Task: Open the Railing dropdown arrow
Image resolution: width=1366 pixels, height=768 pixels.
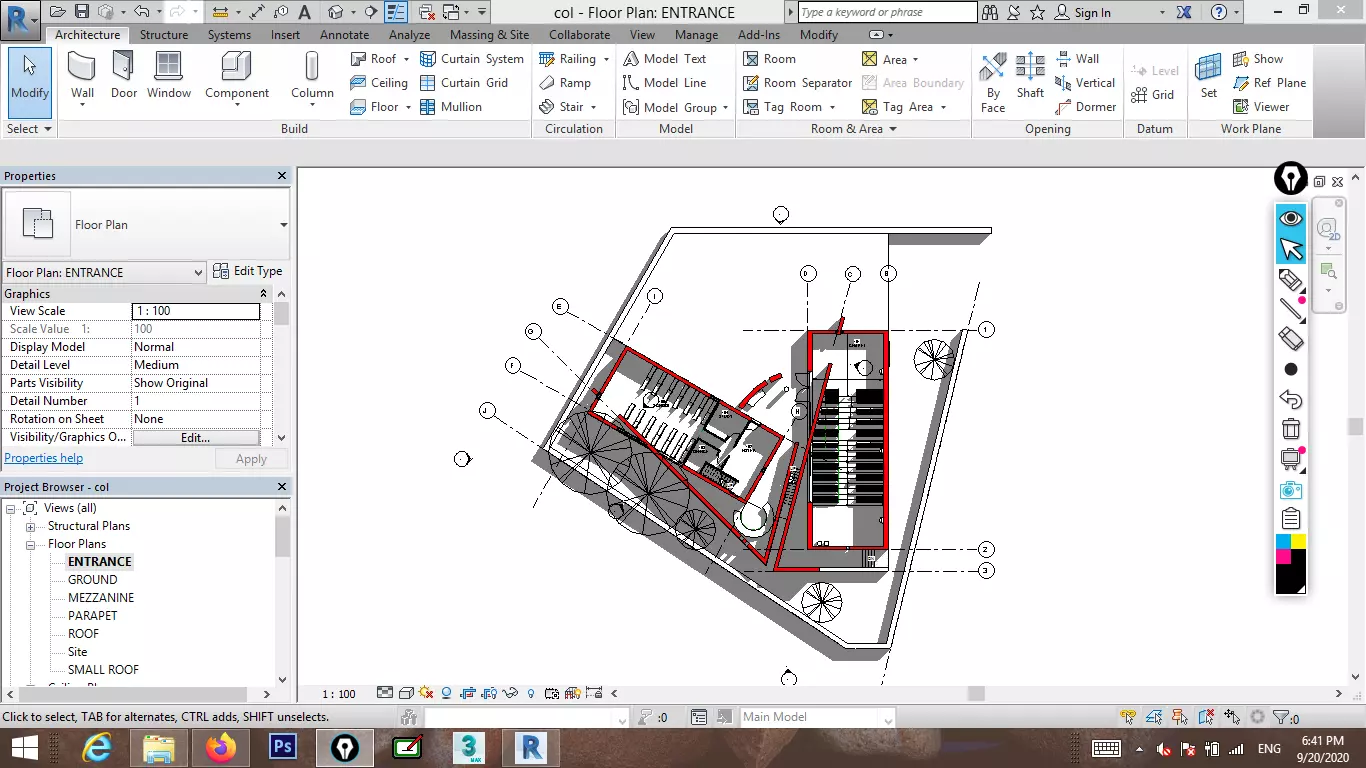Action: (x=606, y=59)
